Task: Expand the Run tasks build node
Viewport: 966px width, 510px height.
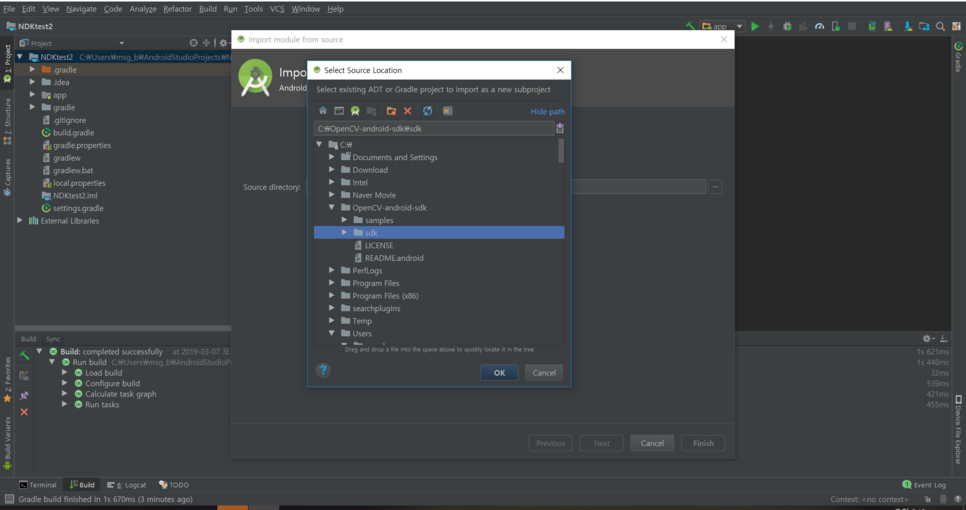Action: [65, 405]
